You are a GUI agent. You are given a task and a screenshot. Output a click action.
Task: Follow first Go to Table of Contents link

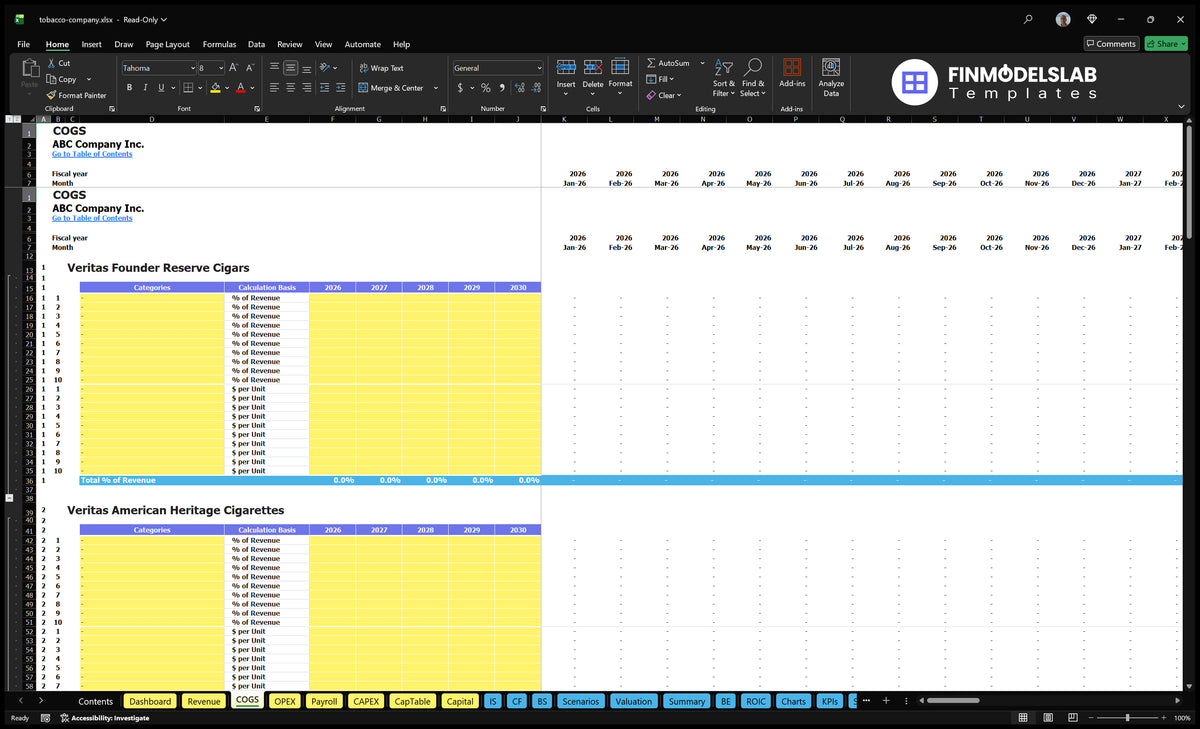click(92, 154)
